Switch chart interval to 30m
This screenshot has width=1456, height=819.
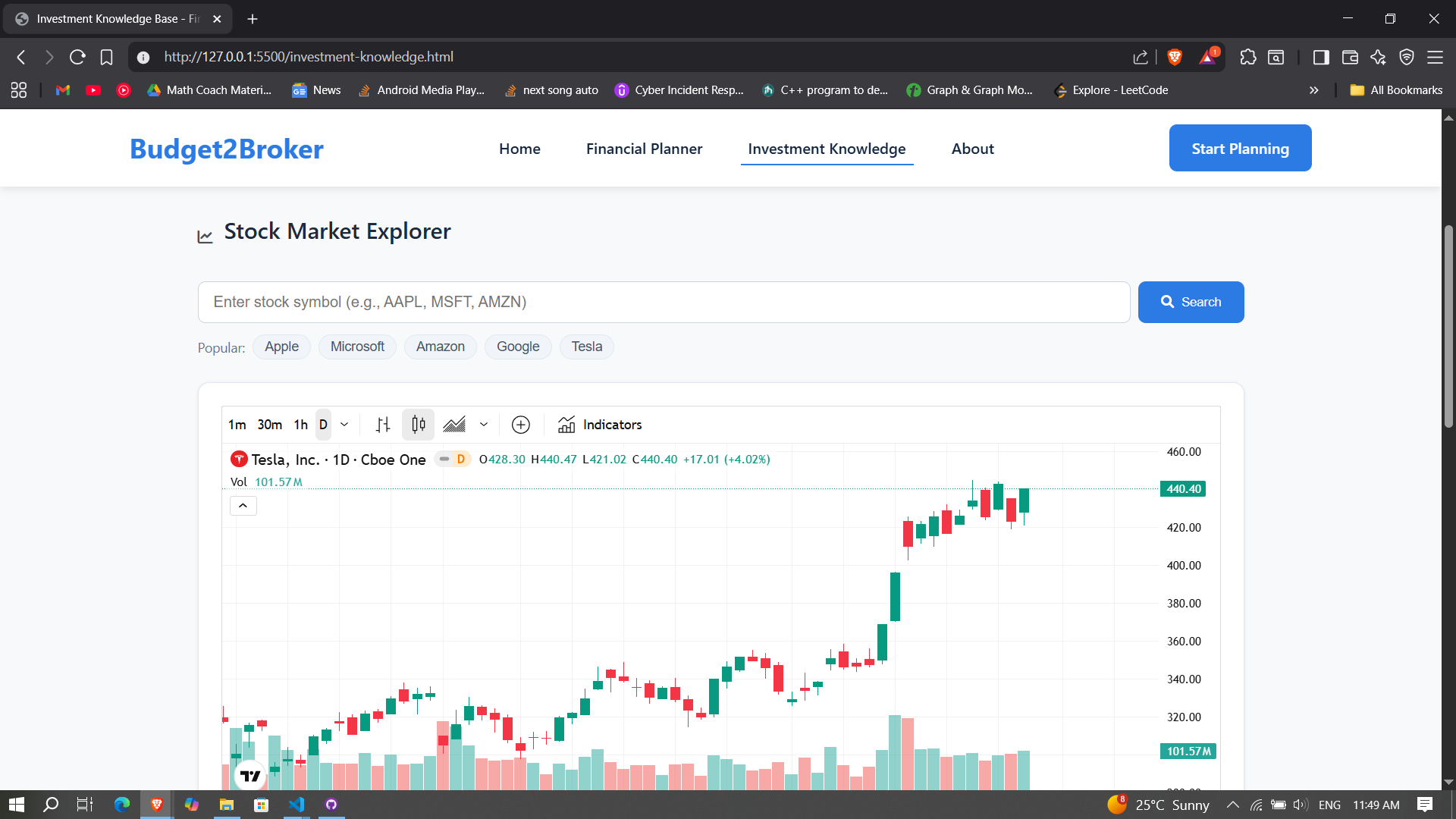click(x=269, y=425)
